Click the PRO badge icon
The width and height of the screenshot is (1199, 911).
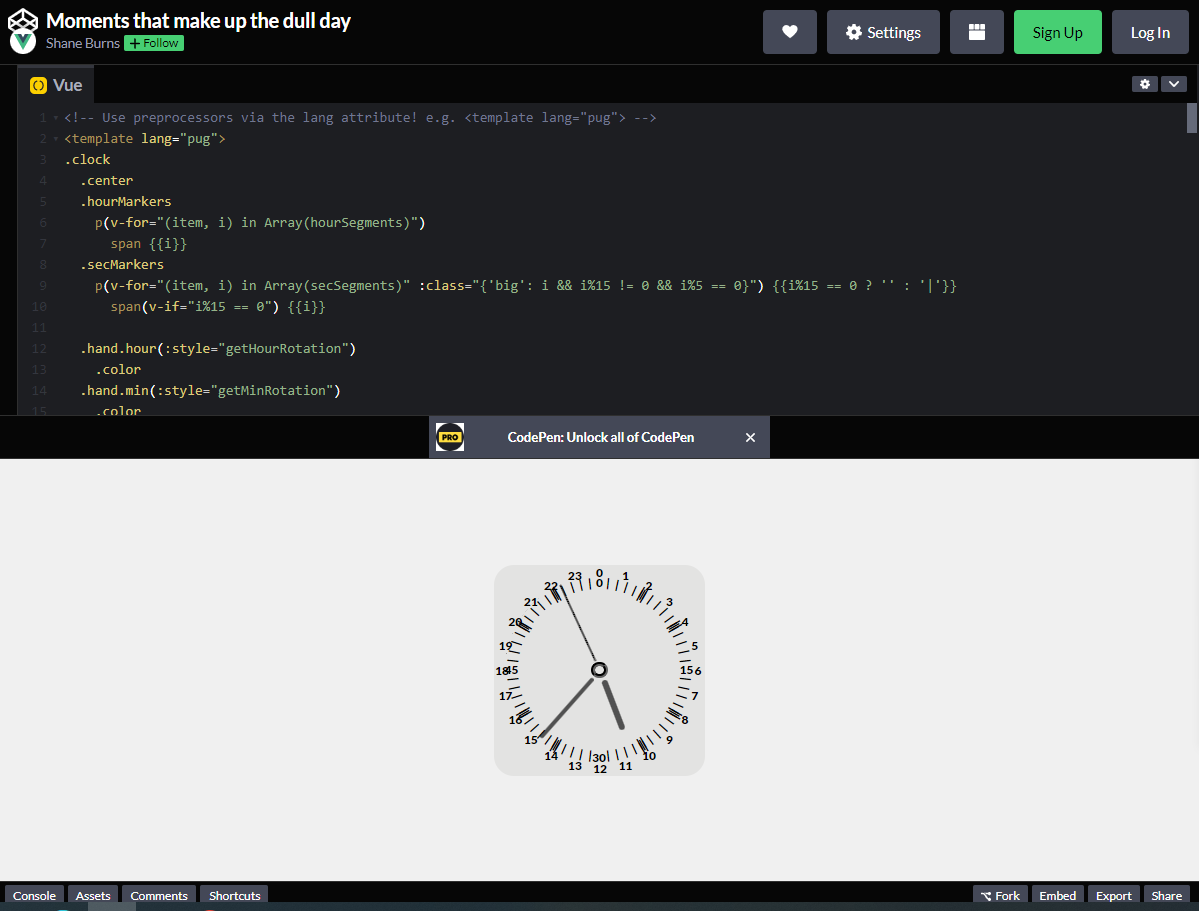450,437
